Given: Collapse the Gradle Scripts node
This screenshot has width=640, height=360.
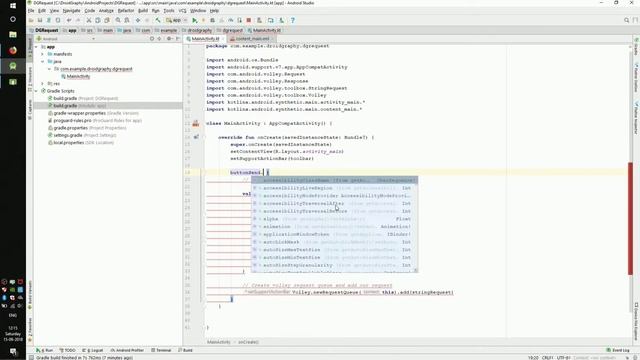Looking at the screenshot, I should (x=36, y=91).
